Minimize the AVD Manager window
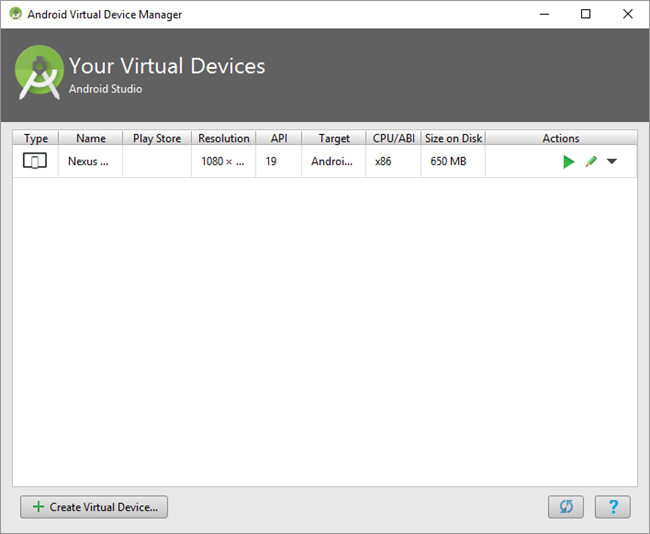The width and height of the screenshot is (650, 534). pyautogui.click(x=544, y=14)
